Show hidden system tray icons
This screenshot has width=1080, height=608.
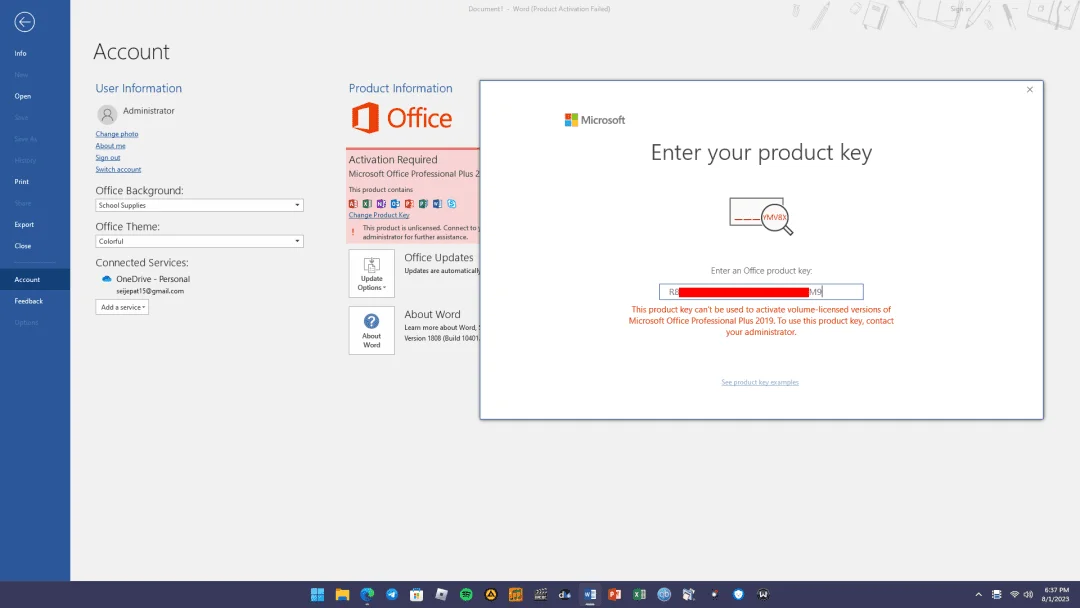pos(978,594)
